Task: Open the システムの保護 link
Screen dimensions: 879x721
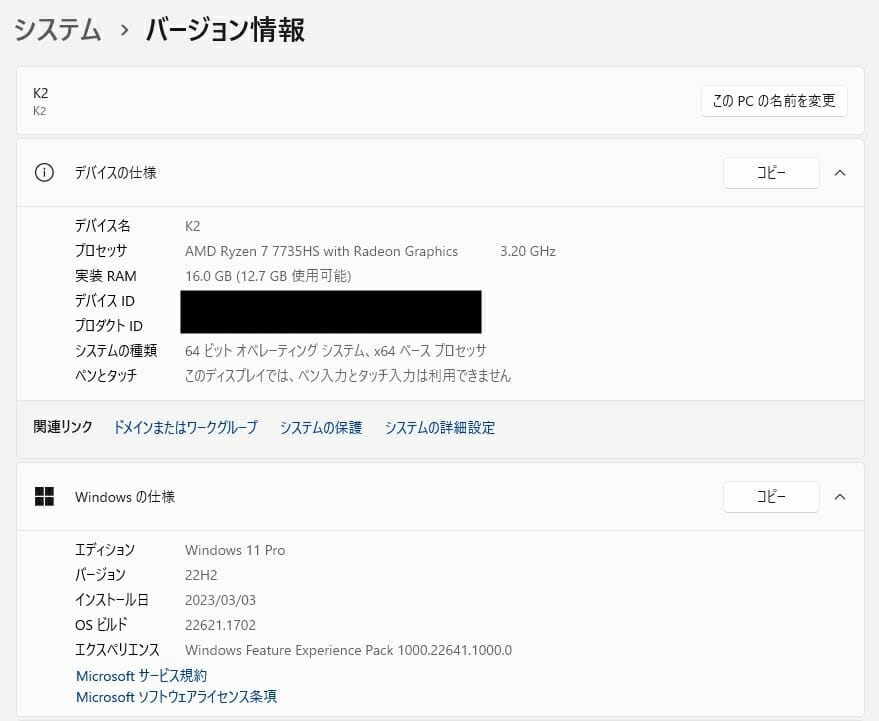Action: 320,427
